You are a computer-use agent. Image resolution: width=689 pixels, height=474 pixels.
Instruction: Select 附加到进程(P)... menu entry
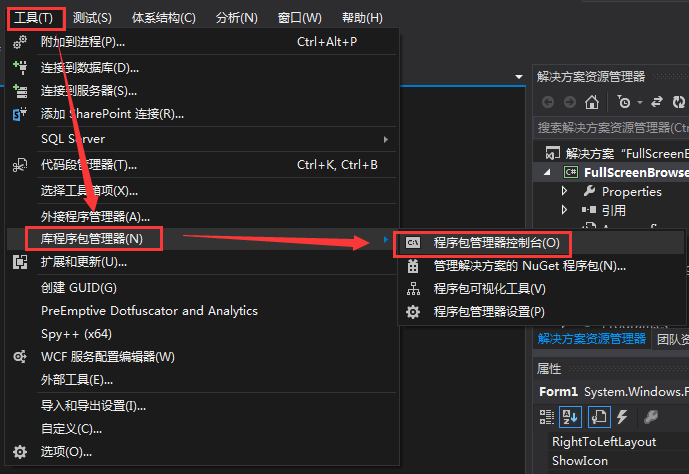(x=202, y=42)
